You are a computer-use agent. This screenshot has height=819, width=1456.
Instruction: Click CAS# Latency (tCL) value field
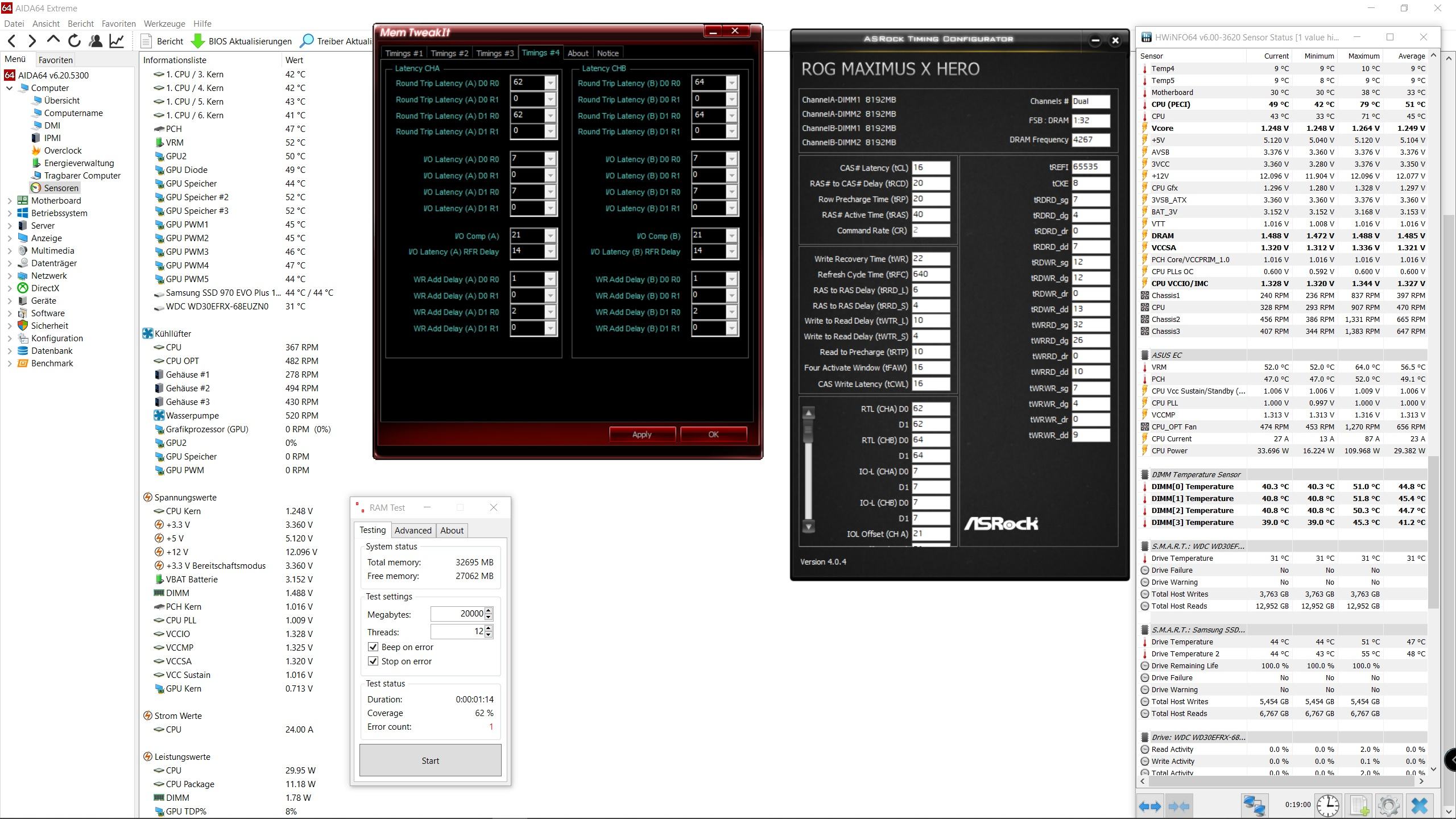930,168
